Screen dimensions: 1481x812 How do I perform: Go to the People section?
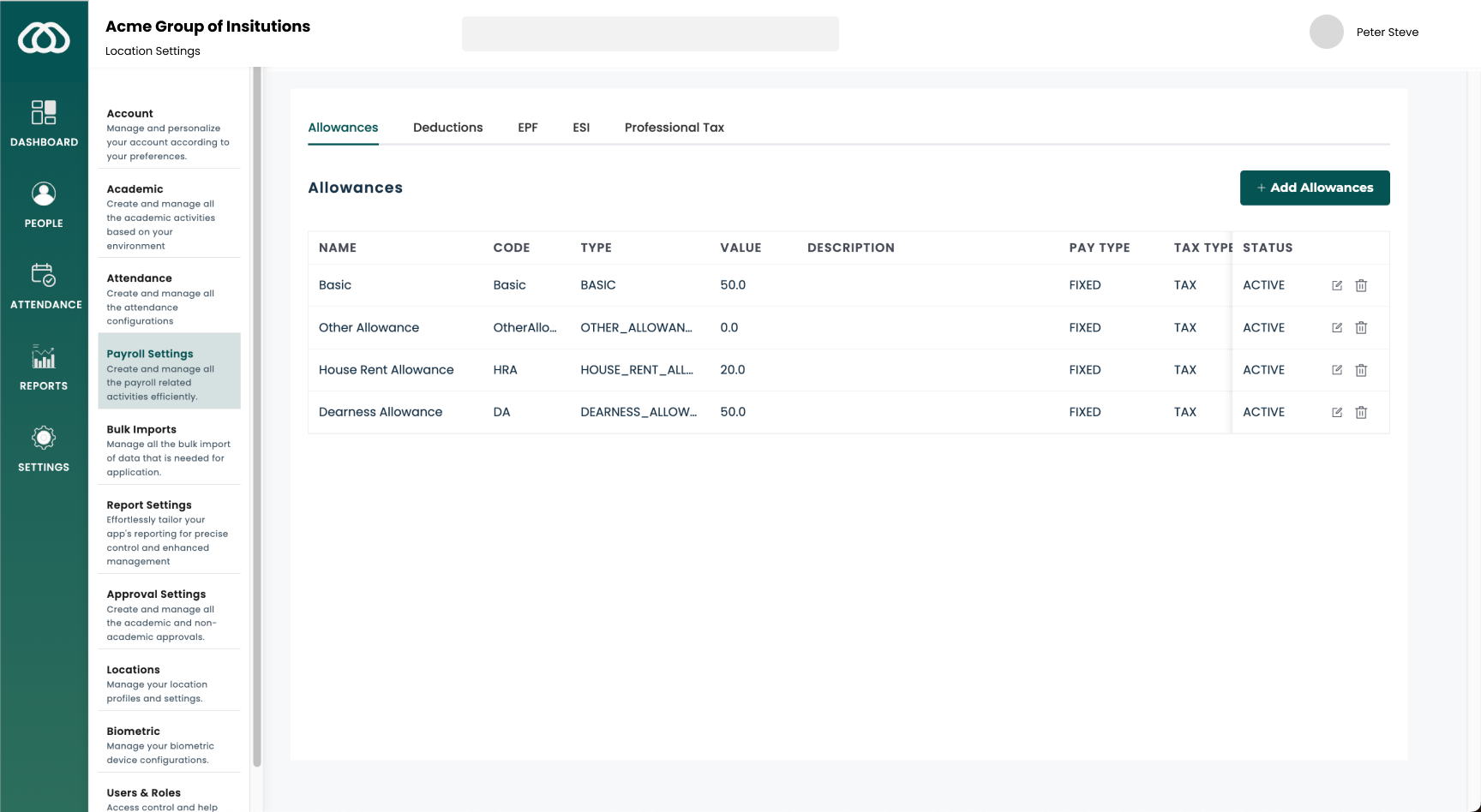(x=44, y=205)
